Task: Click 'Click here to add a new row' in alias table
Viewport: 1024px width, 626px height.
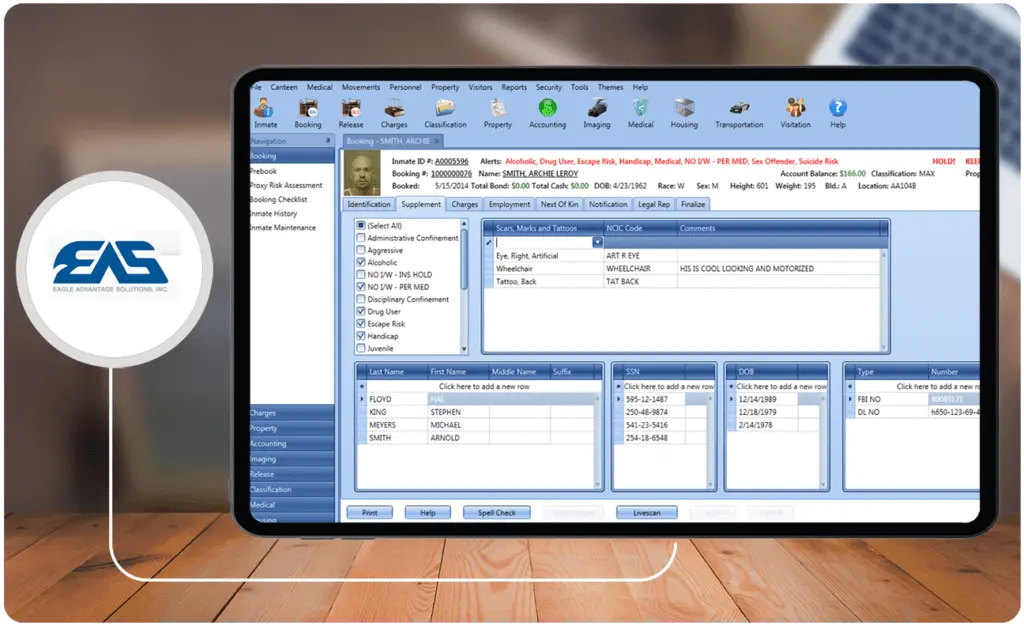Action: tap(484, 386)
